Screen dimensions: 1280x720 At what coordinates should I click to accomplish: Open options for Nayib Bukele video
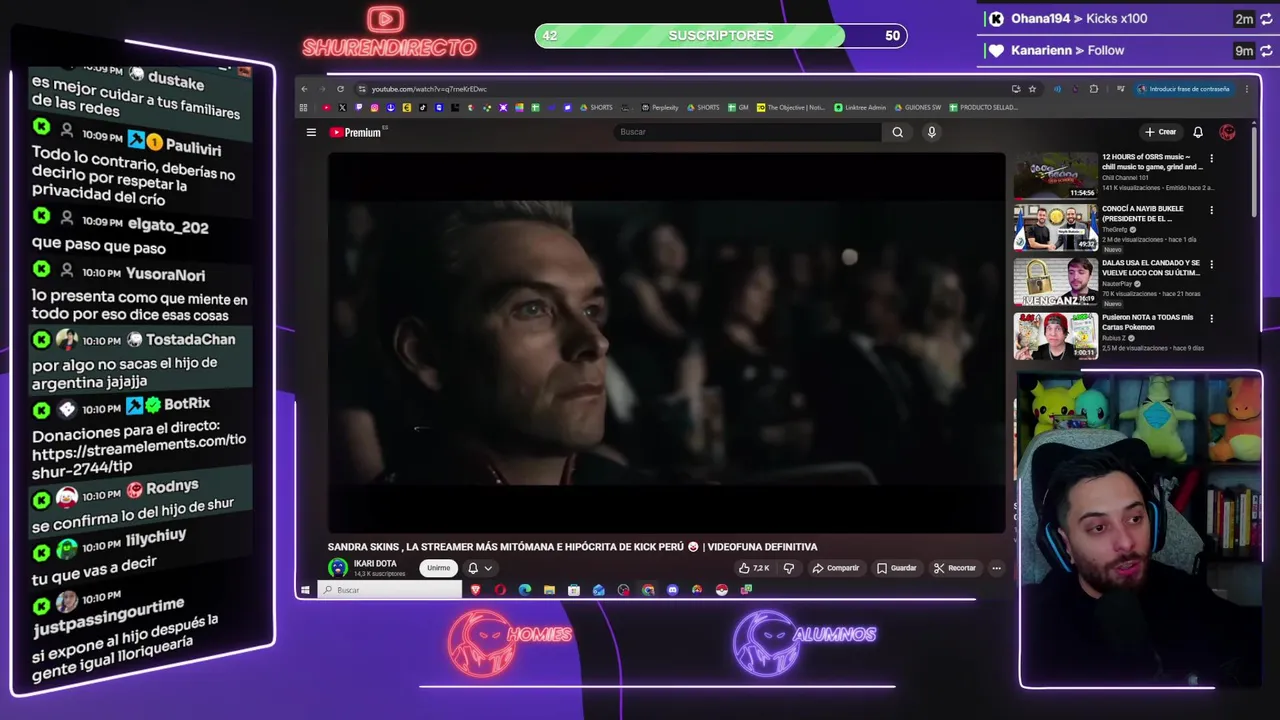click(1211, 210)
